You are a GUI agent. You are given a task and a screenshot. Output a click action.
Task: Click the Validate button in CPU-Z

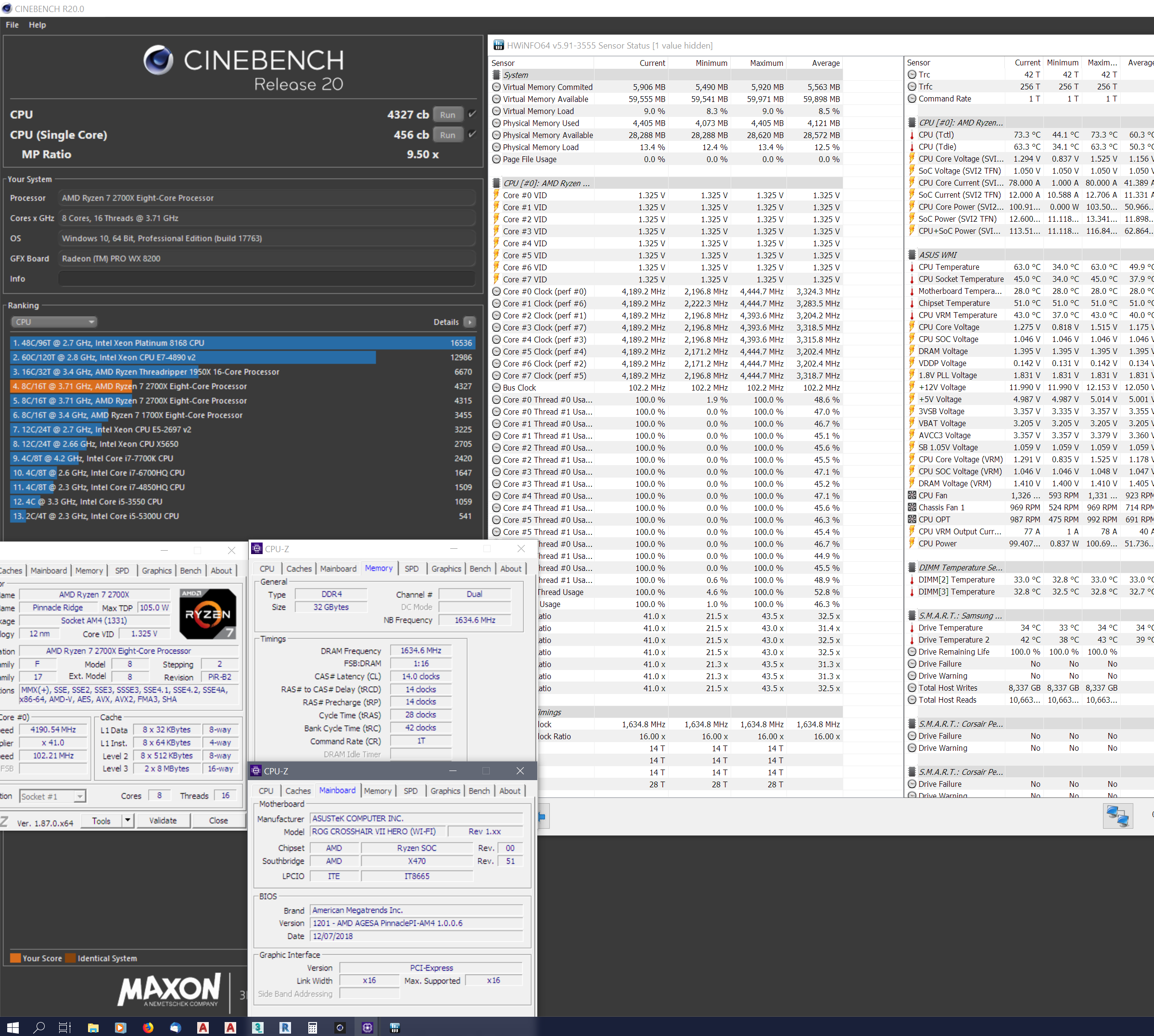pos(163,820)
